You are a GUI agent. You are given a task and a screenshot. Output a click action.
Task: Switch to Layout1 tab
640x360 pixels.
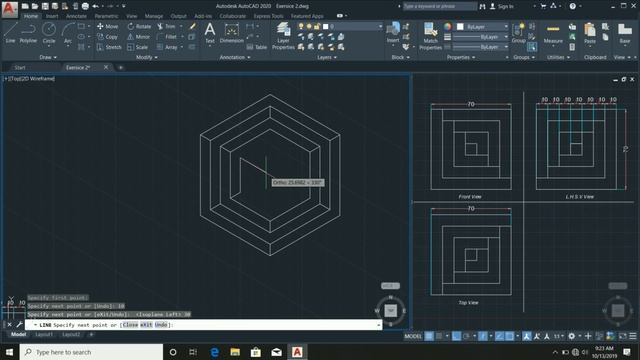tap(44, 335)
